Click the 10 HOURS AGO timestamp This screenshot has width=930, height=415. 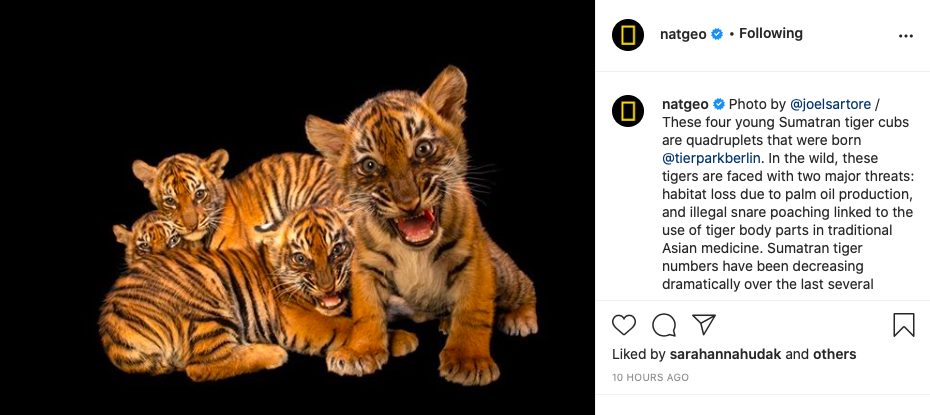click(x=650, y=378)
